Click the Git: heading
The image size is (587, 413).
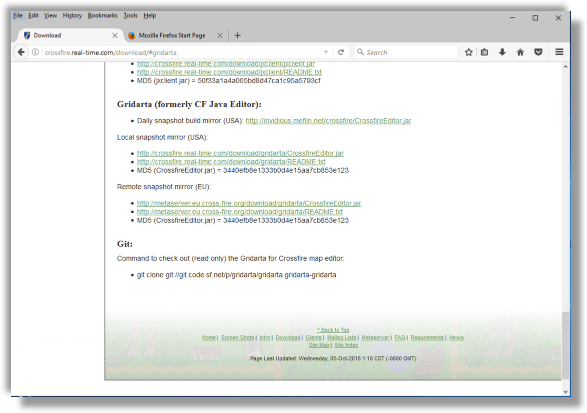[125, 244]
